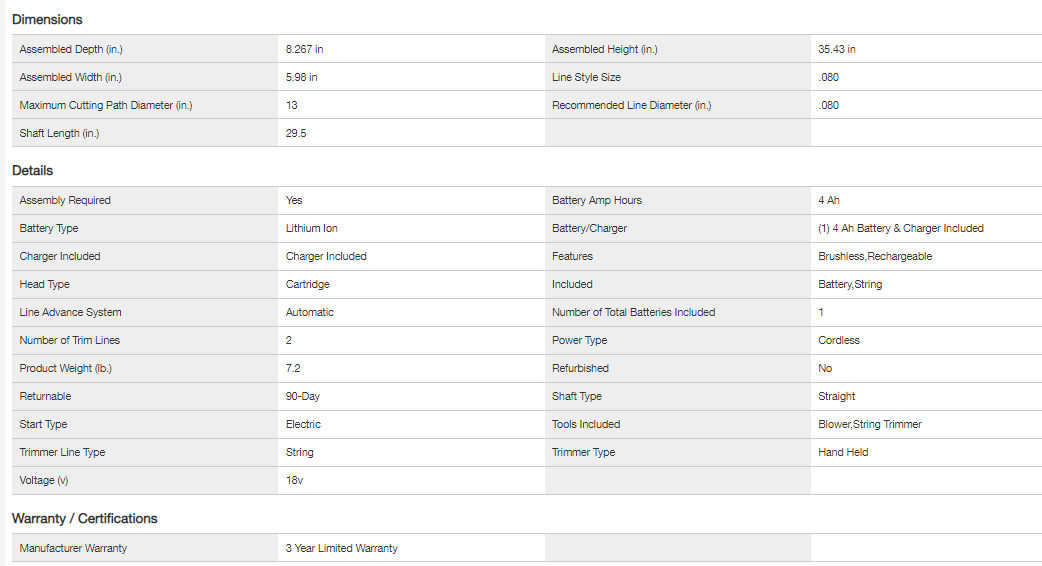Select the Voltage value 18v
Image resolution: width=1042 pixels, height=566 pixels.
pyautogui.click(x=295, y=480)
